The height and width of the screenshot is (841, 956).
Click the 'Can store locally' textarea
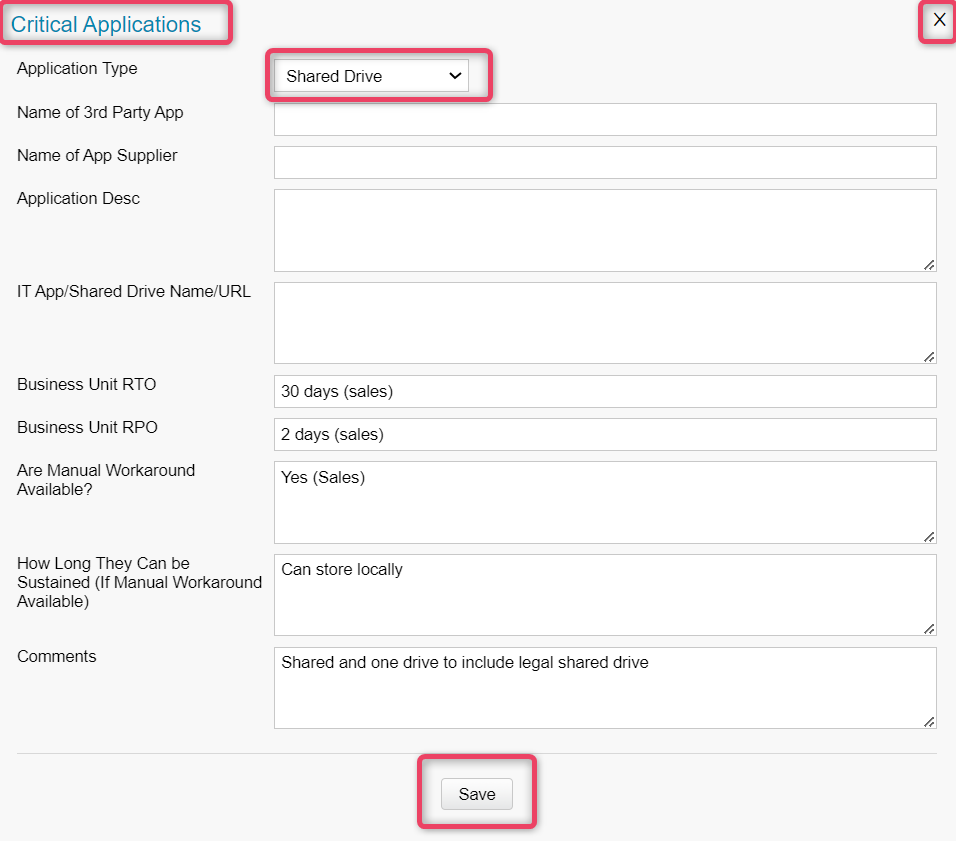coord(605,595)
